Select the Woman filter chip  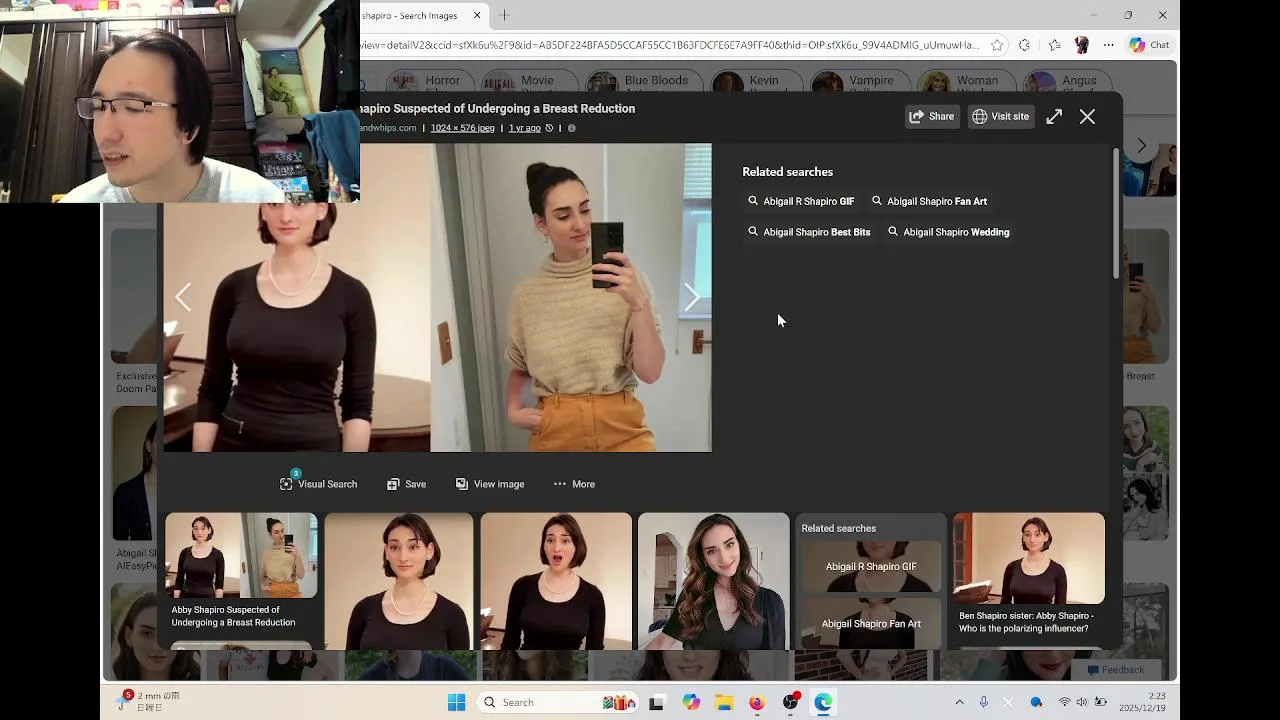[x=965, y=81]
